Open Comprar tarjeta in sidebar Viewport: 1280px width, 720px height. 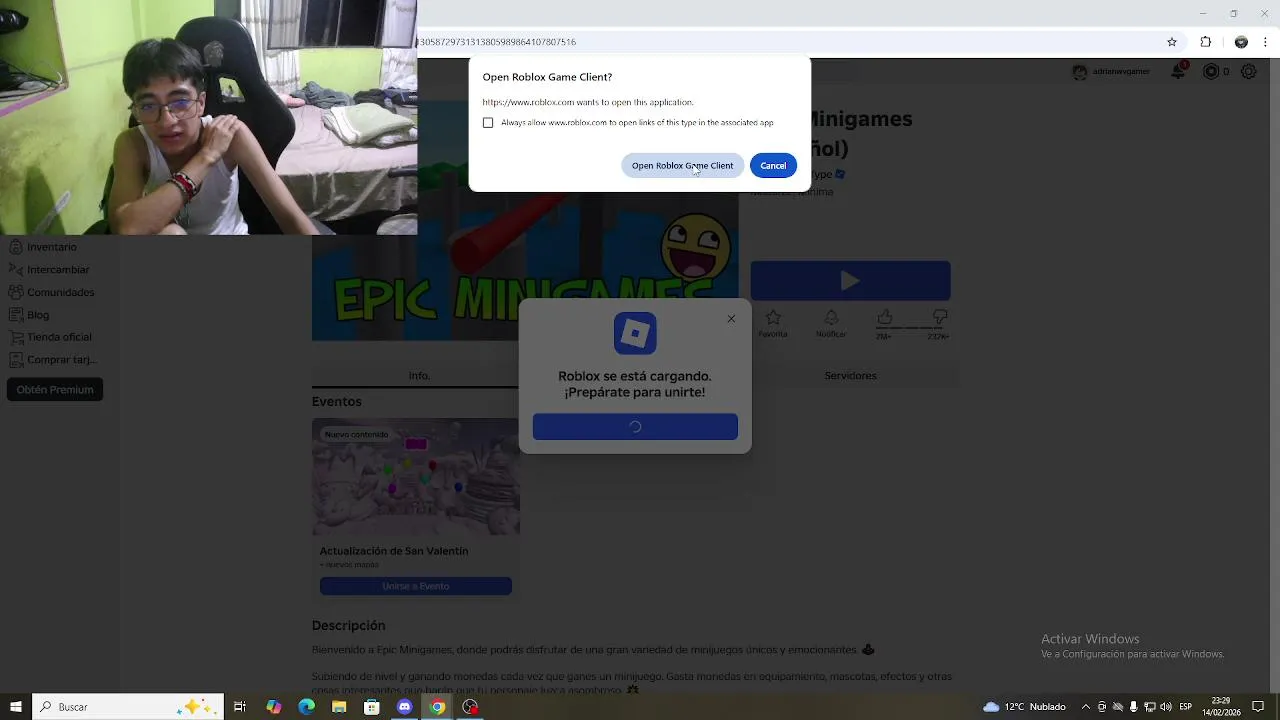click(x=61, y=360)
